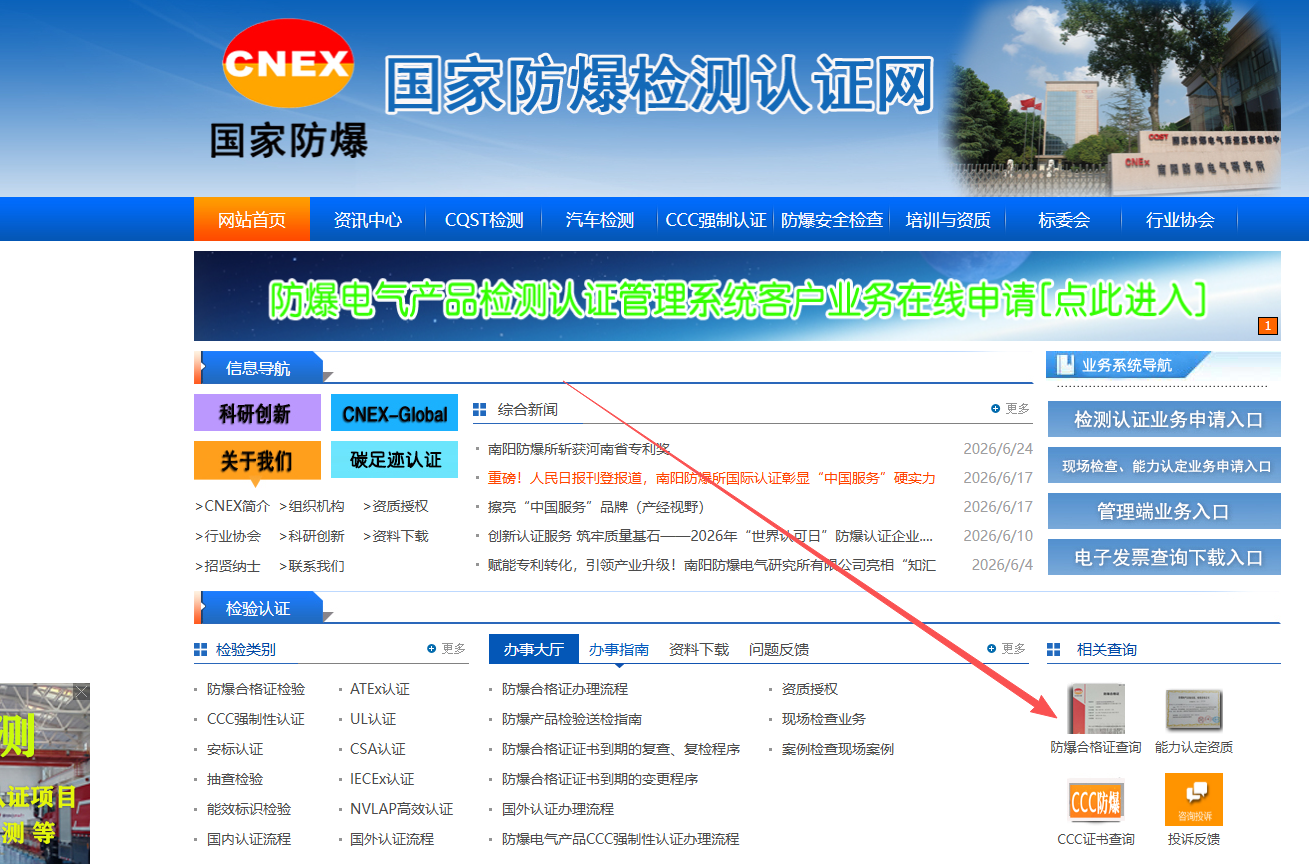Switch to 问题反馈 tab
Image resolution: width=1309 pixels, height=864 pixels.
779,649
